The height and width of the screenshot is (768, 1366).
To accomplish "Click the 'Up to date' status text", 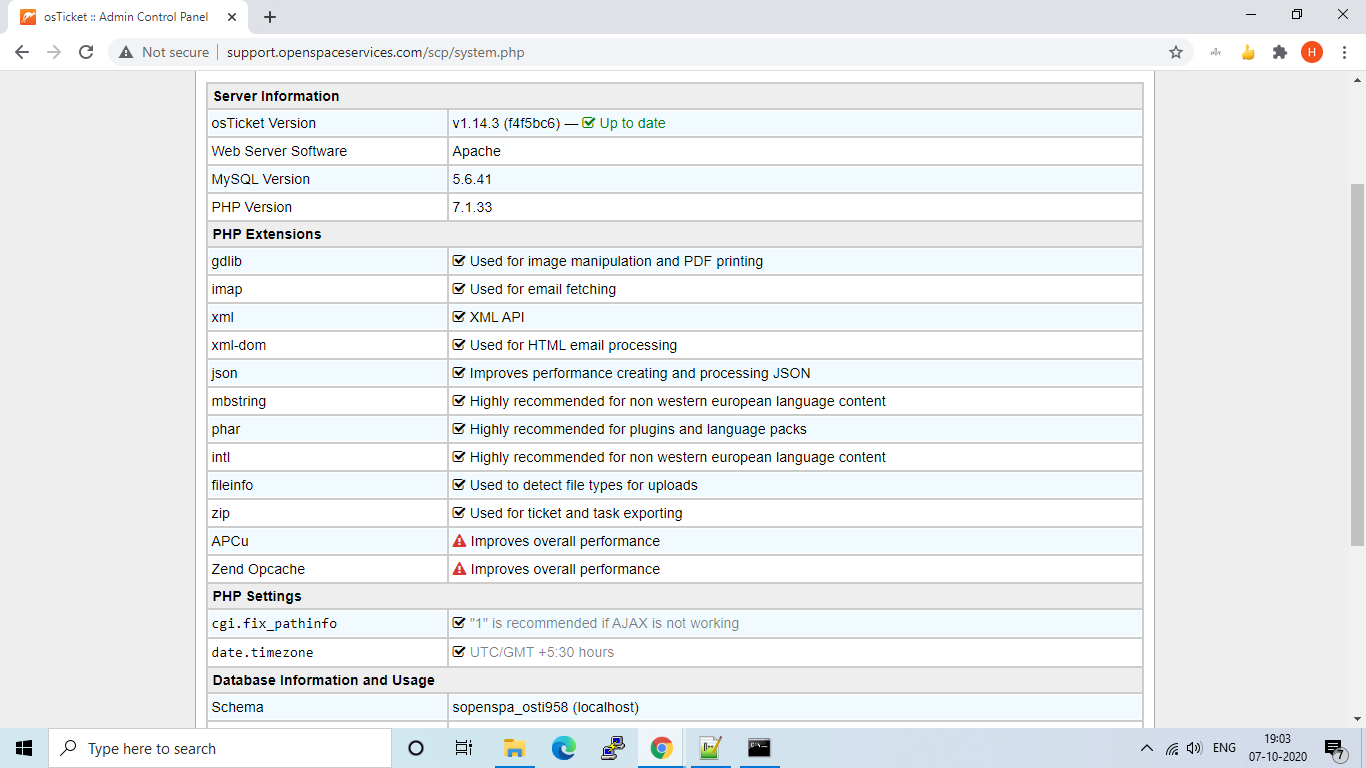I will click(632, 123).
